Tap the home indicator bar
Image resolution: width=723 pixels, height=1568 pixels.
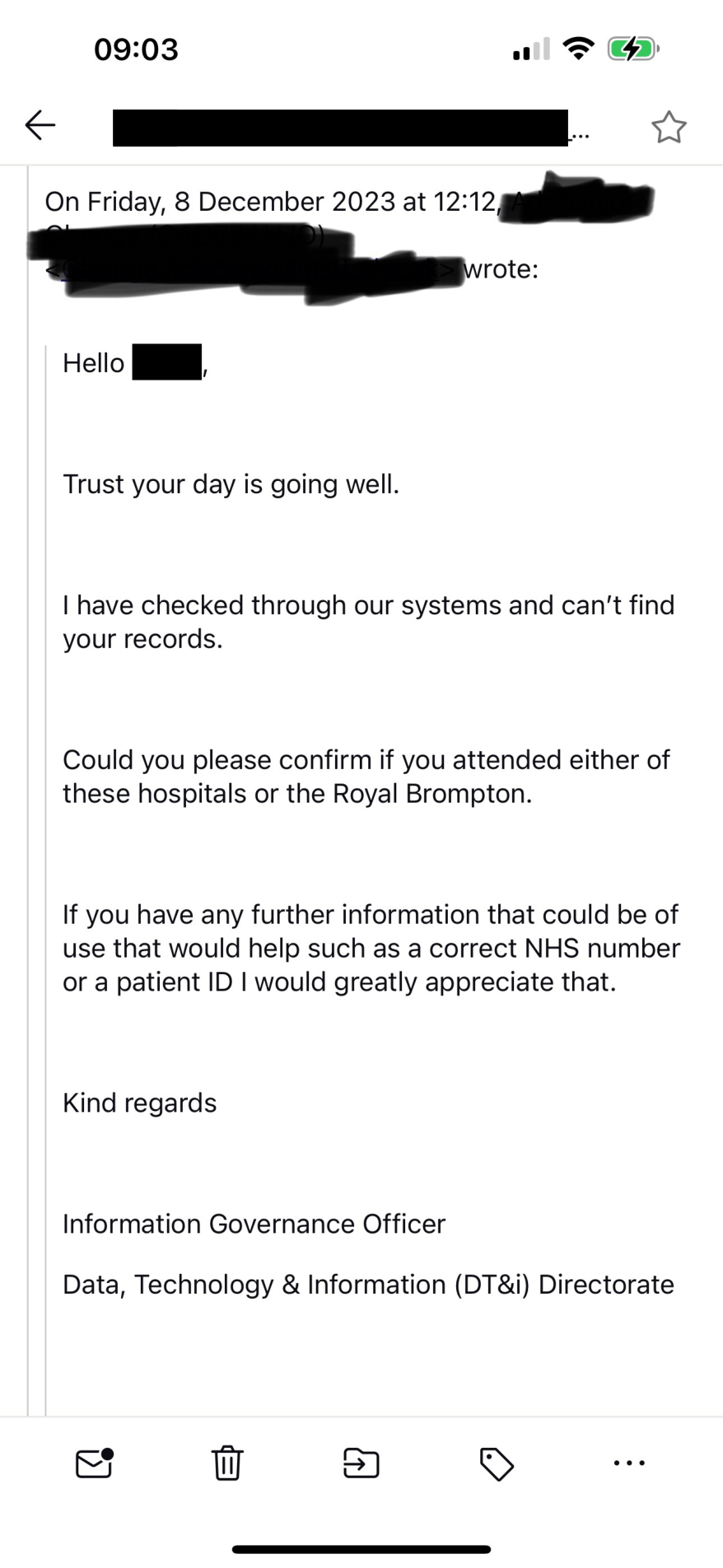pos(361,1549)
